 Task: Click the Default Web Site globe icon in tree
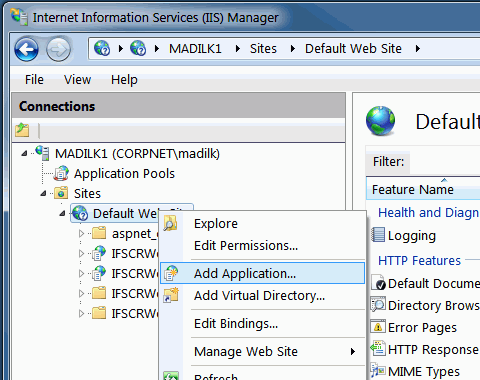click(x=80, y=213)
